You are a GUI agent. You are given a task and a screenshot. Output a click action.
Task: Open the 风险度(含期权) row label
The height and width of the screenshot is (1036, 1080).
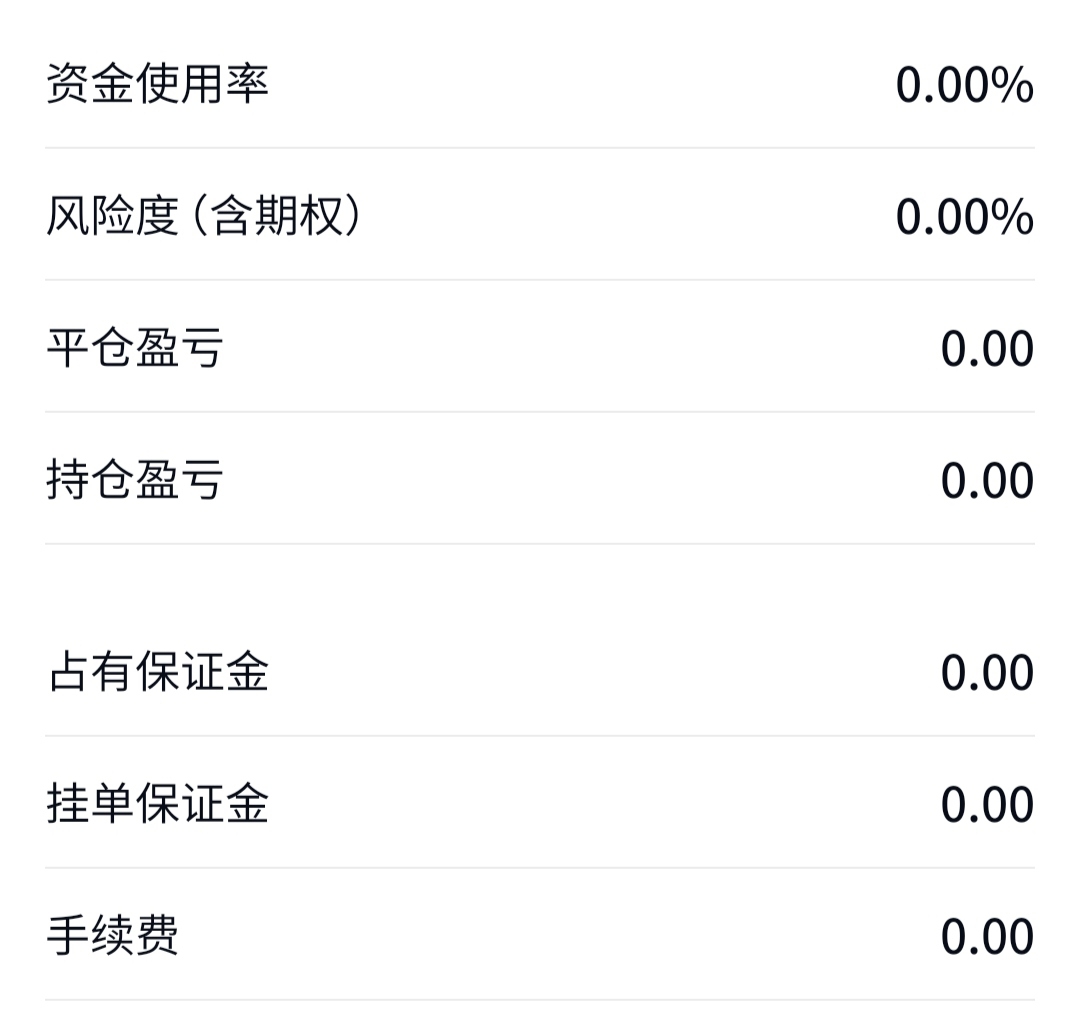tap(204, 216)
